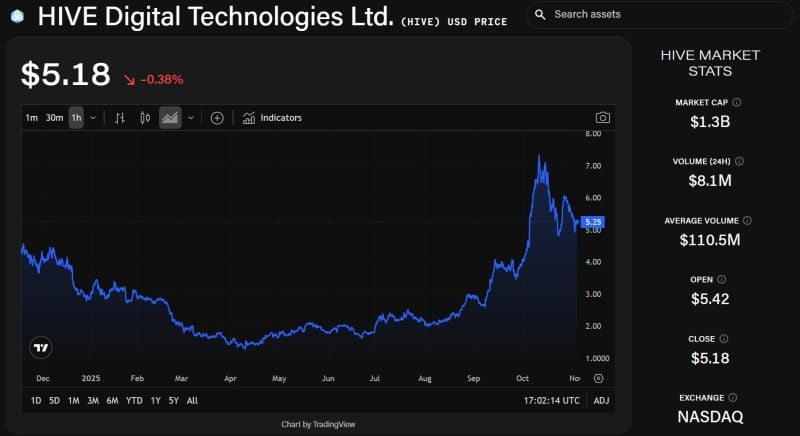The height and width of the screenshot is (436, 800).
Task: Open the Chart by TradingView link
Action: (x=318, y=424)
